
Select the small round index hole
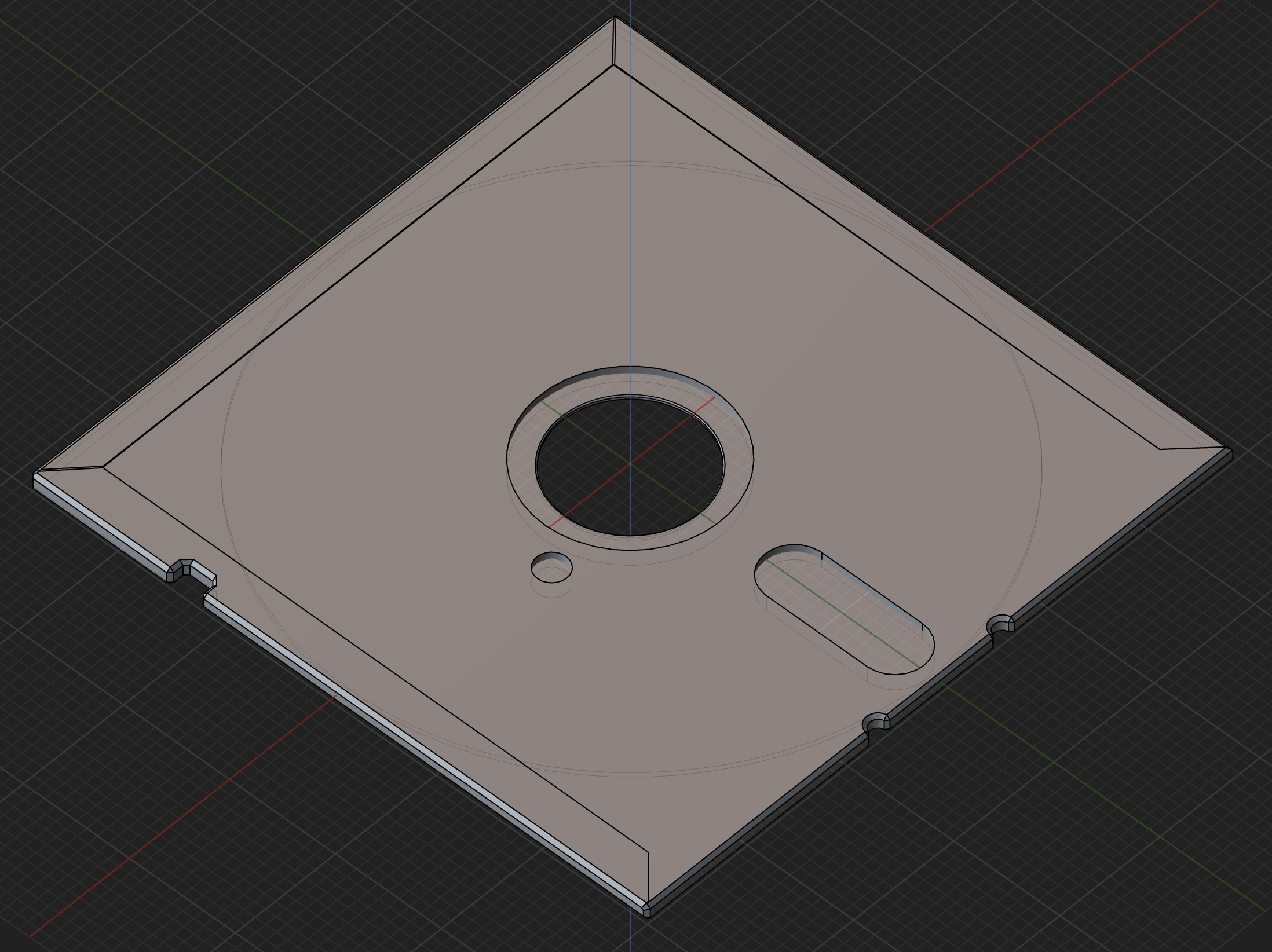[551, 567]
